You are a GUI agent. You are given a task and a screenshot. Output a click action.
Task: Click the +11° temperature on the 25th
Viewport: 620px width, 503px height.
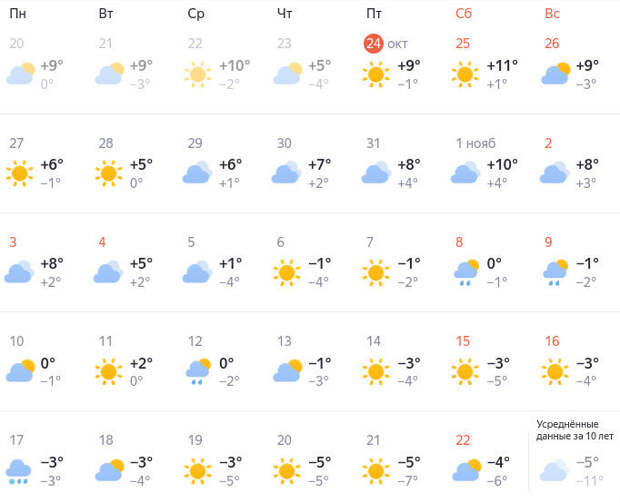coord(502,65)
